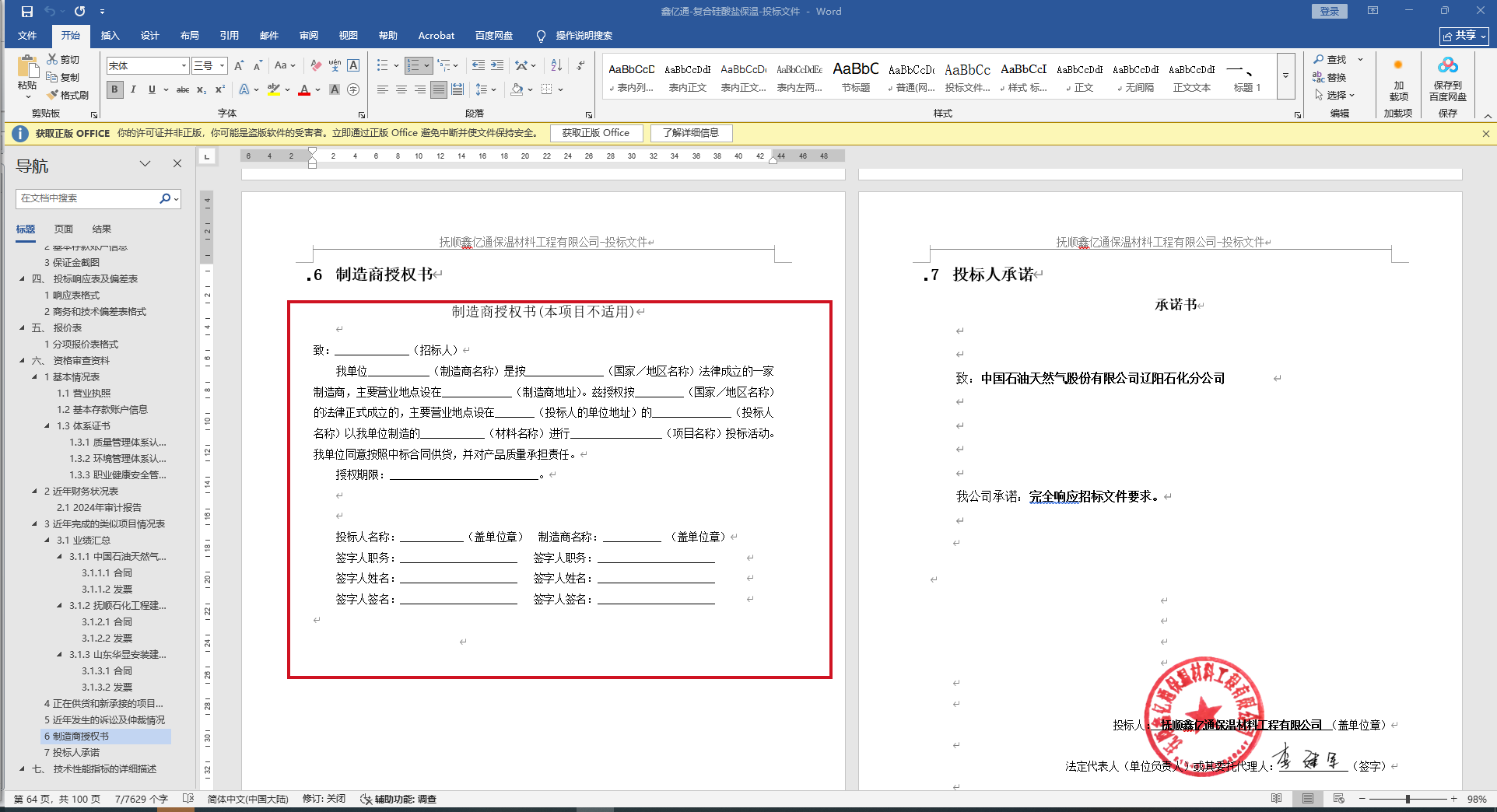Apply character border to text
Viewport: 1497px width, 812px height.
tap(353, 66)
